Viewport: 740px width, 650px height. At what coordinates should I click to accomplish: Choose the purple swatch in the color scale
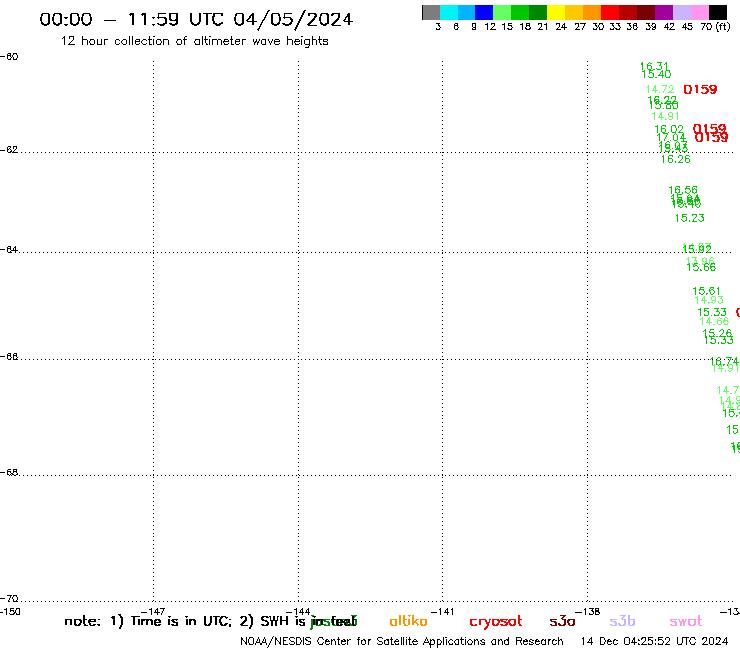[664, 12]
